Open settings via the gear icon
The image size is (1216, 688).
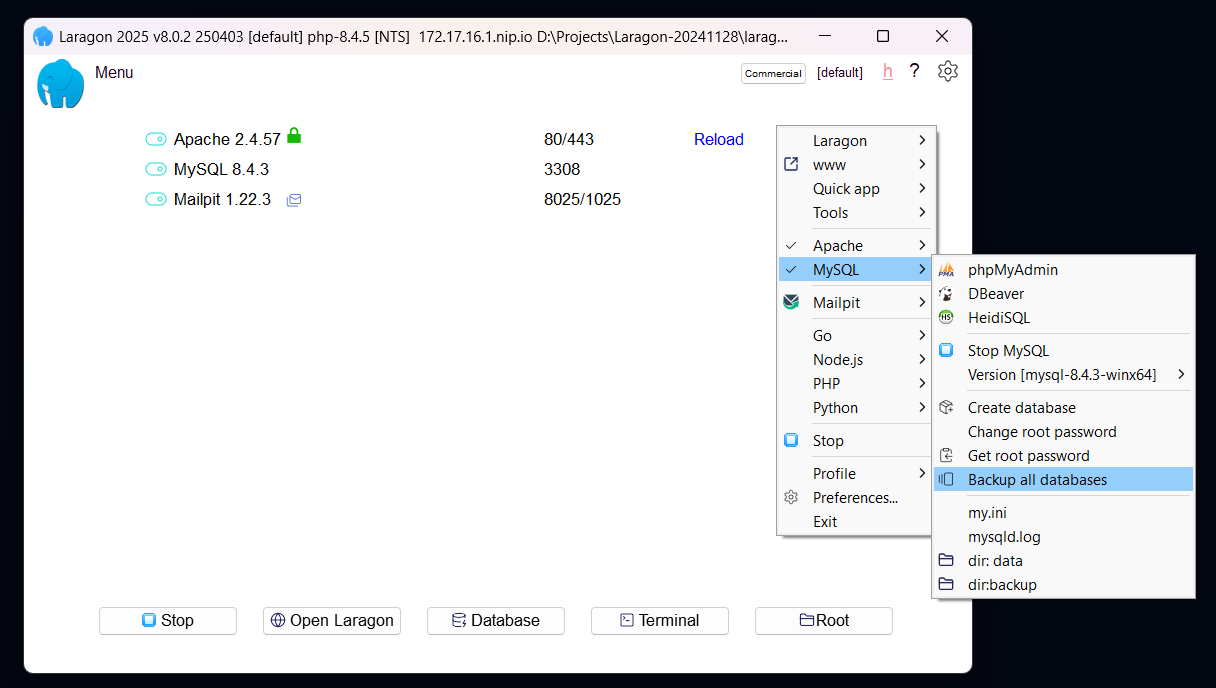click(947, 71)
